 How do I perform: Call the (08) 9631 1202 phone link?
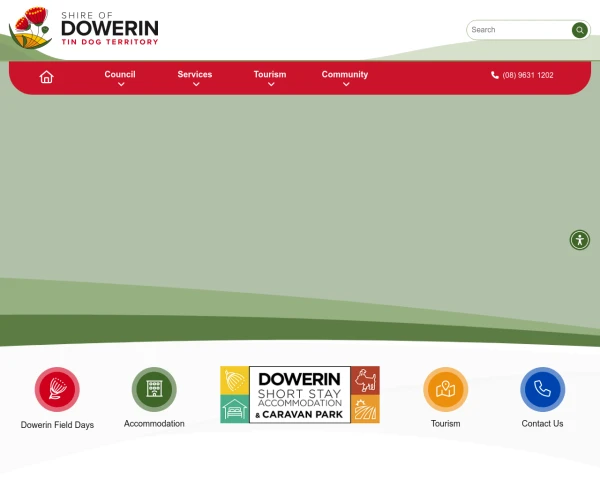coord(528,75)
